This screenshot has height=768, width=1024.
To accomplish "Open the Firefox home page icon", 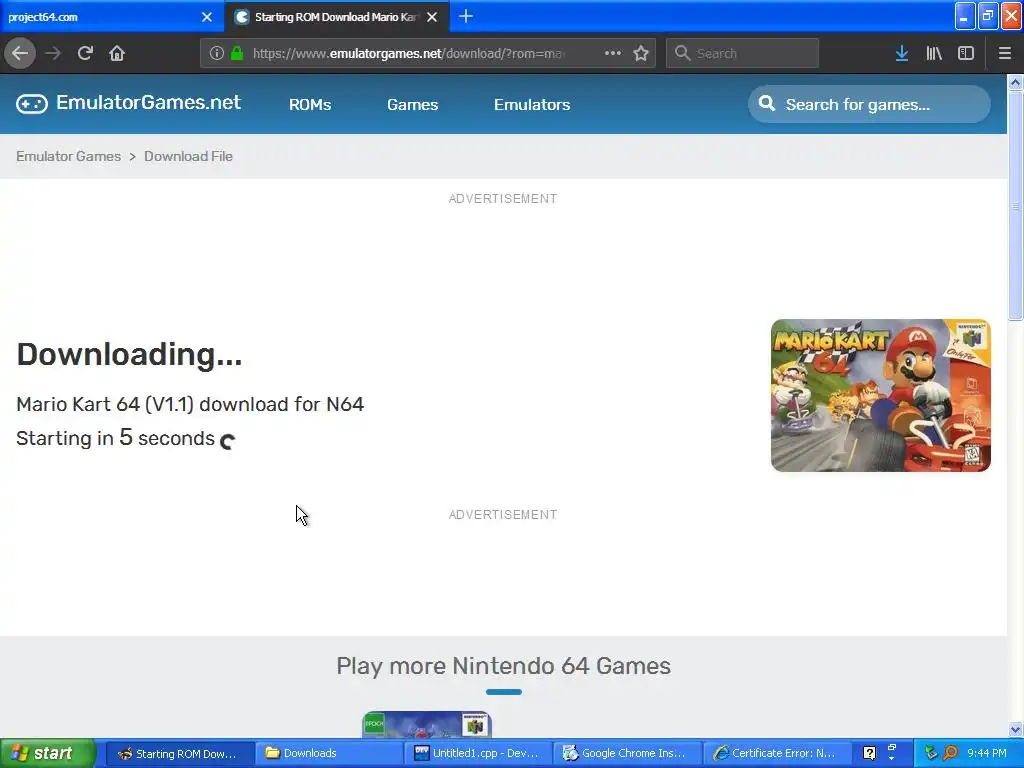I will click(117, 53).
